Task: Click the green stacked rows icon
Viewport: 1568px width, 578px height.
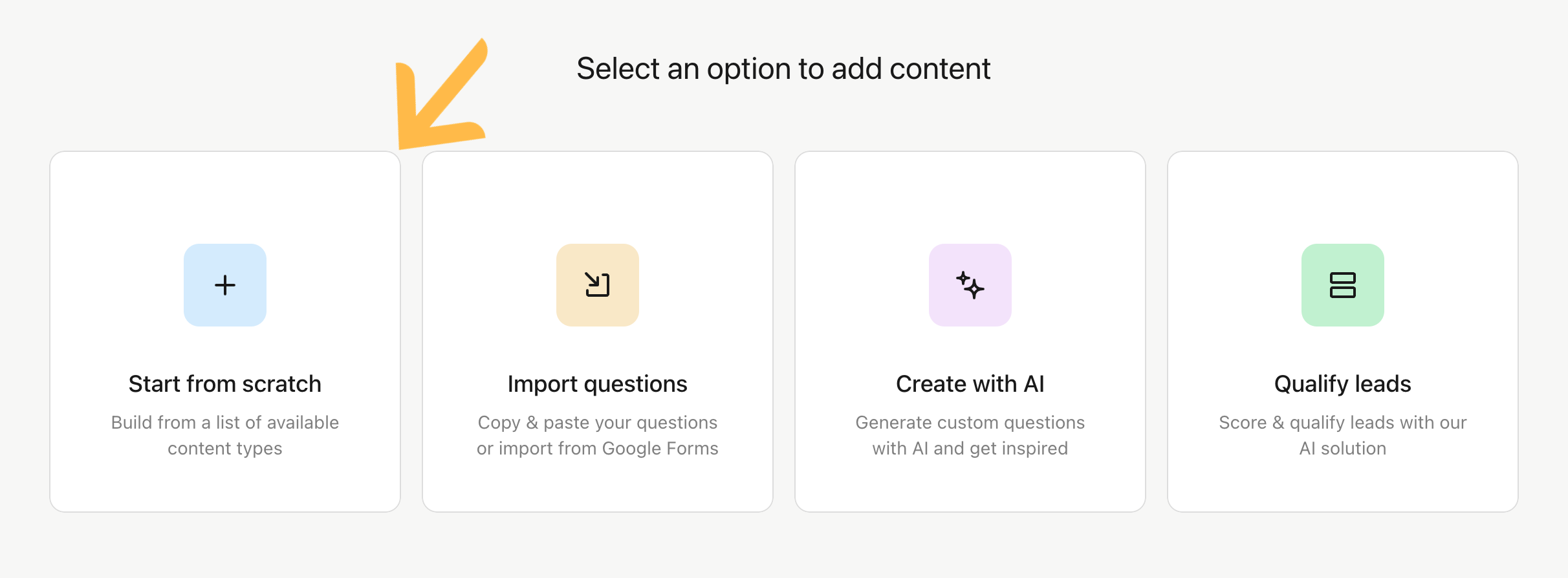Action: (x=1343, y=285)
